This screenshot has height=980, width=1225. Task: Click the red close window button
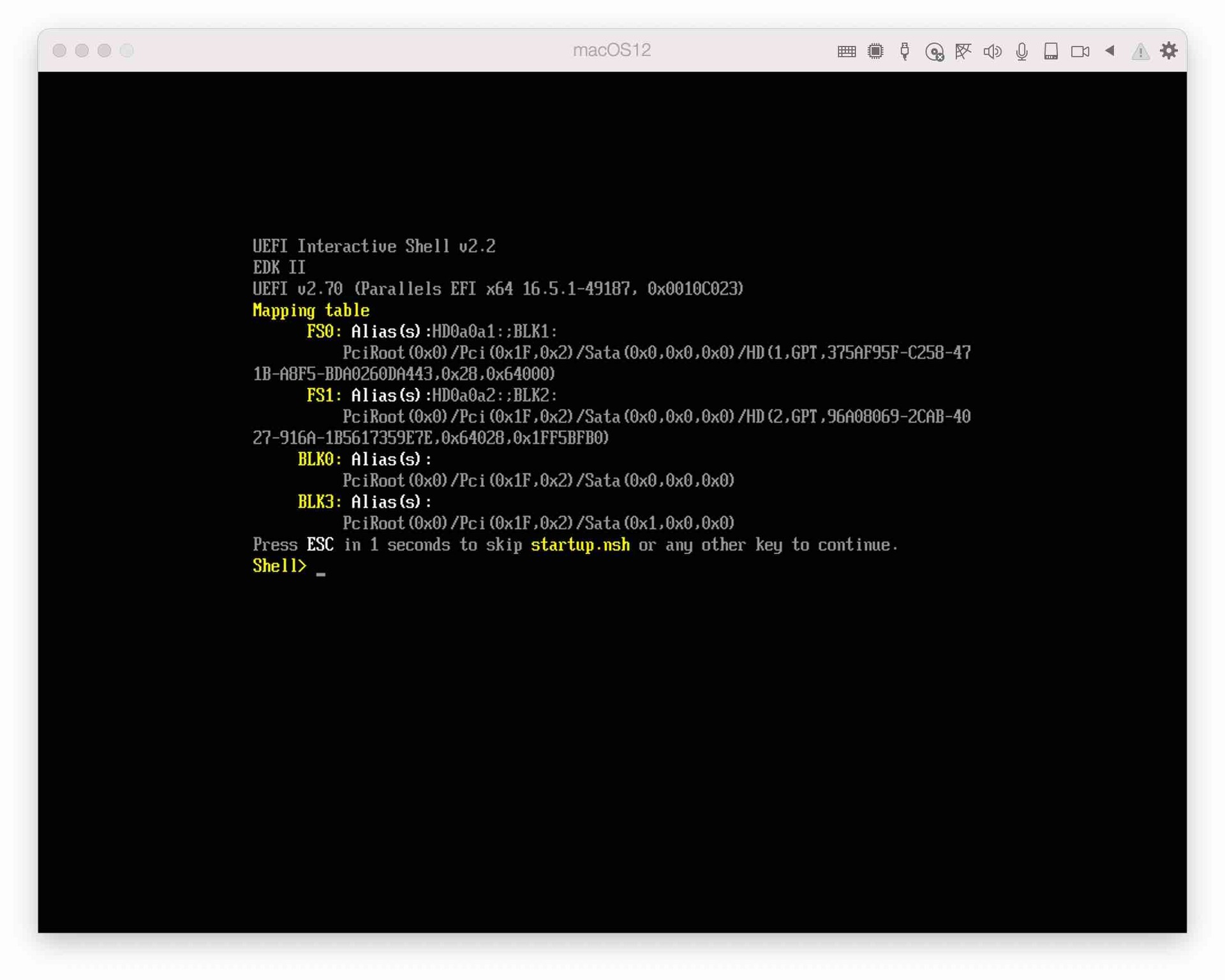tap(59, 50)
